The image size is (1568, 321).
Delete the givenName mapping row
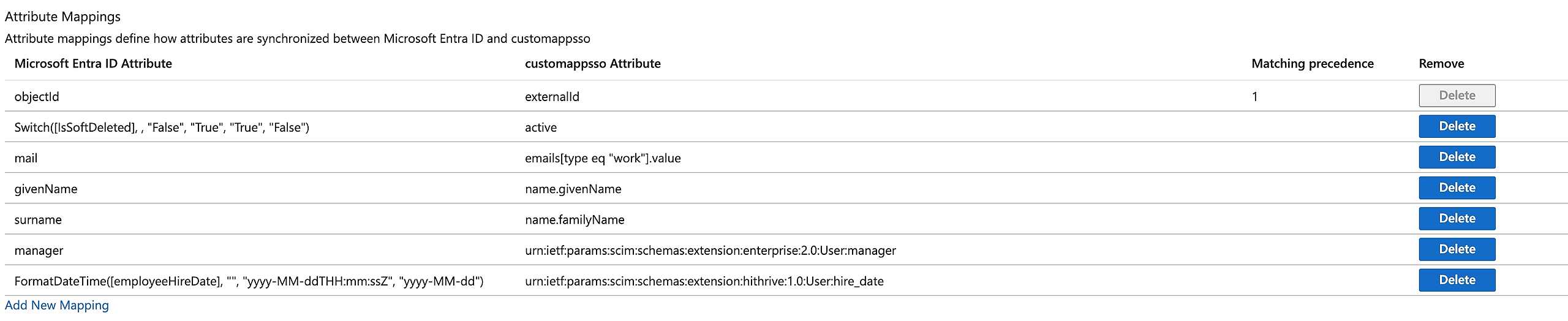tap(1457, 187)
